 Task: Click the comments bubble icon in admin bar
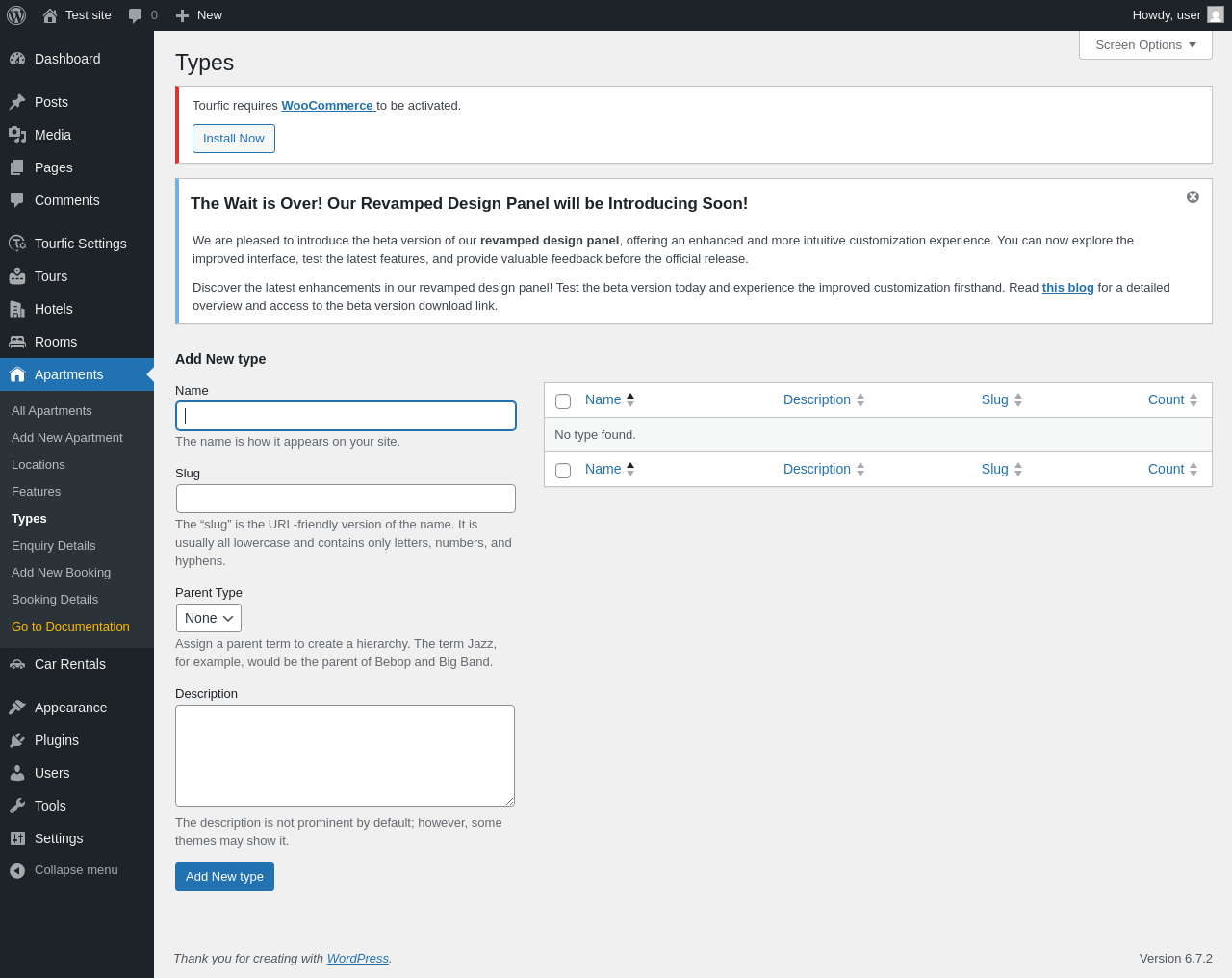(136, 15)
